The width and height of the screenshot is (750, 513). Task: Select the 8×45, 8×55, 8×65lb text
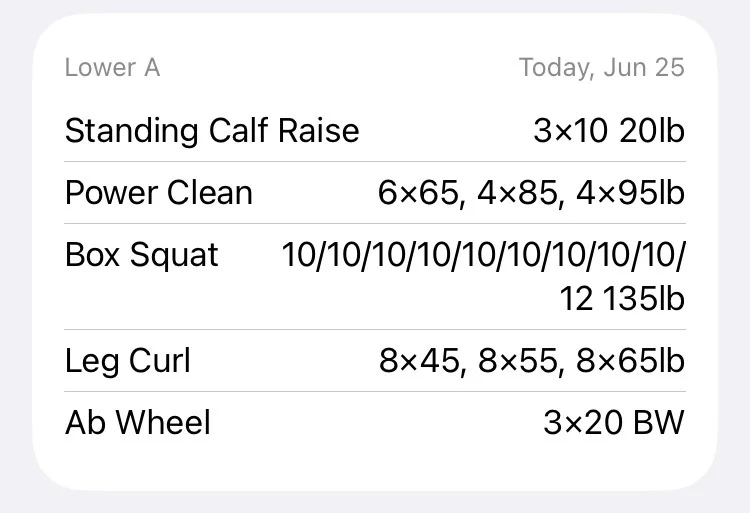click(x=532, y=360)
